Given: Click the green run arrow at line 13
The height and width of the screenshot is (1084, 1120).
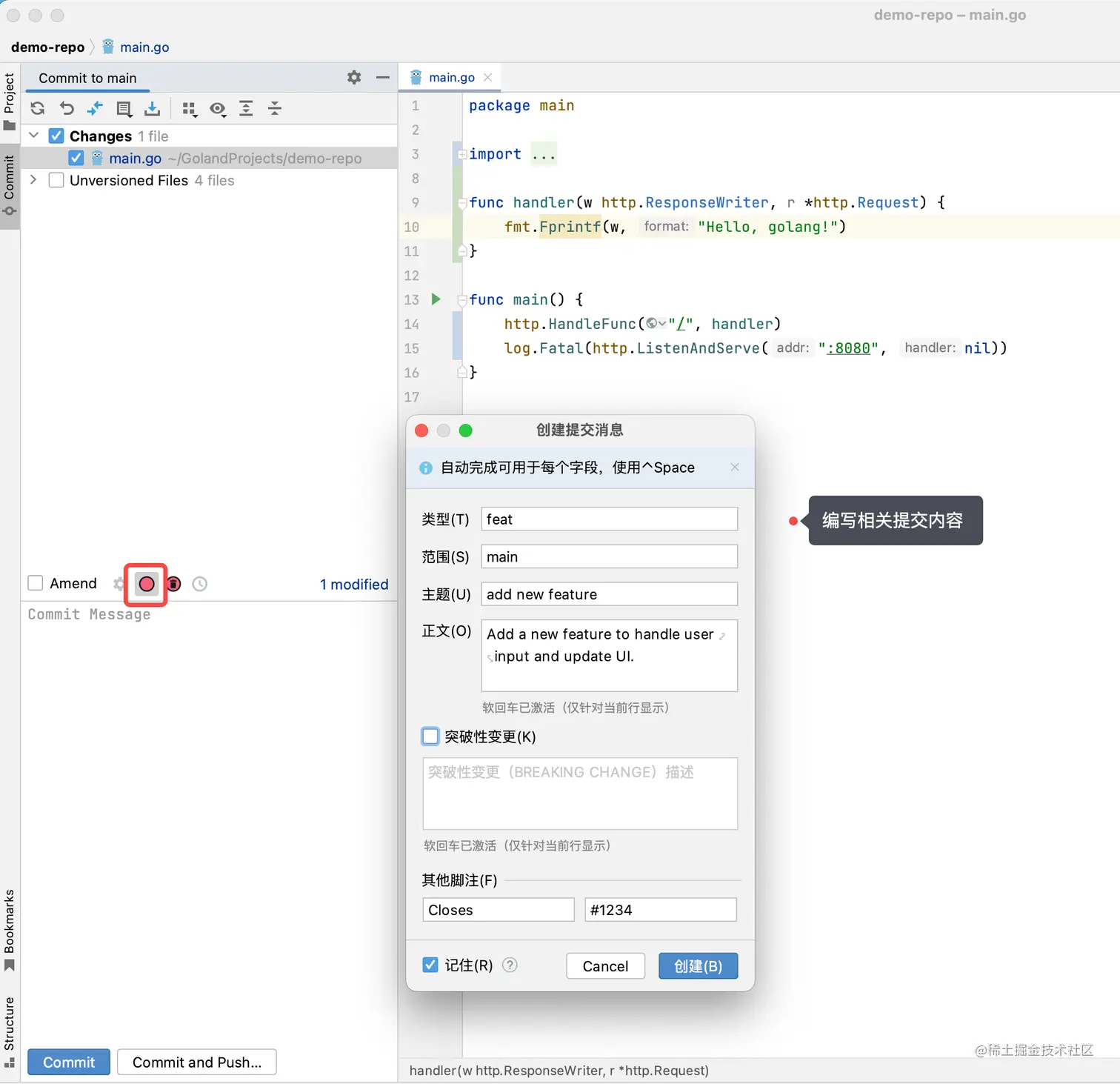Looking at the screenshot, I should (436, 299).
